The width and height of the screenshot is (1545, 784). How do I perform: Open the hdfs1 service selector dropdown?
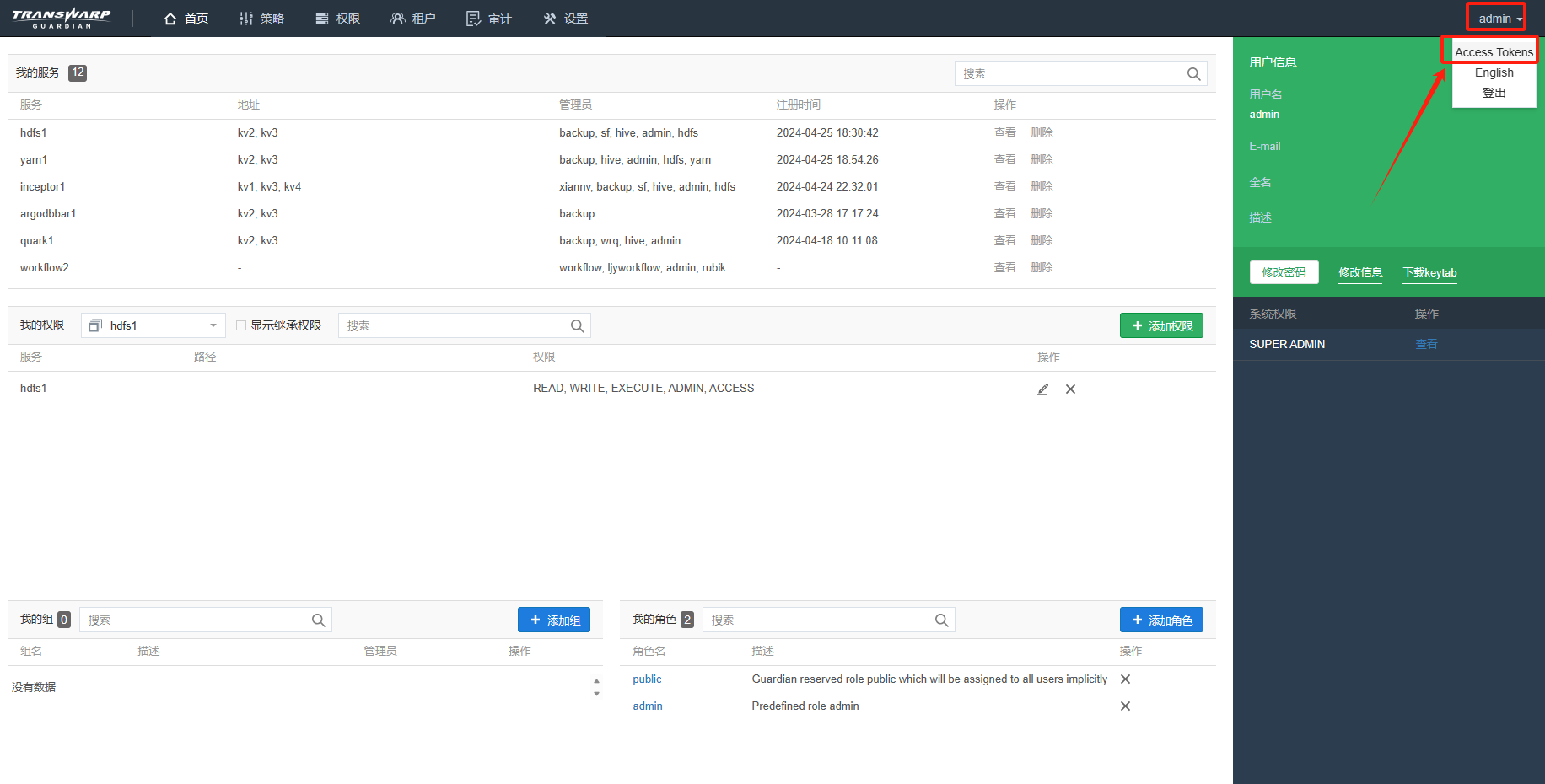coord(153,325)
